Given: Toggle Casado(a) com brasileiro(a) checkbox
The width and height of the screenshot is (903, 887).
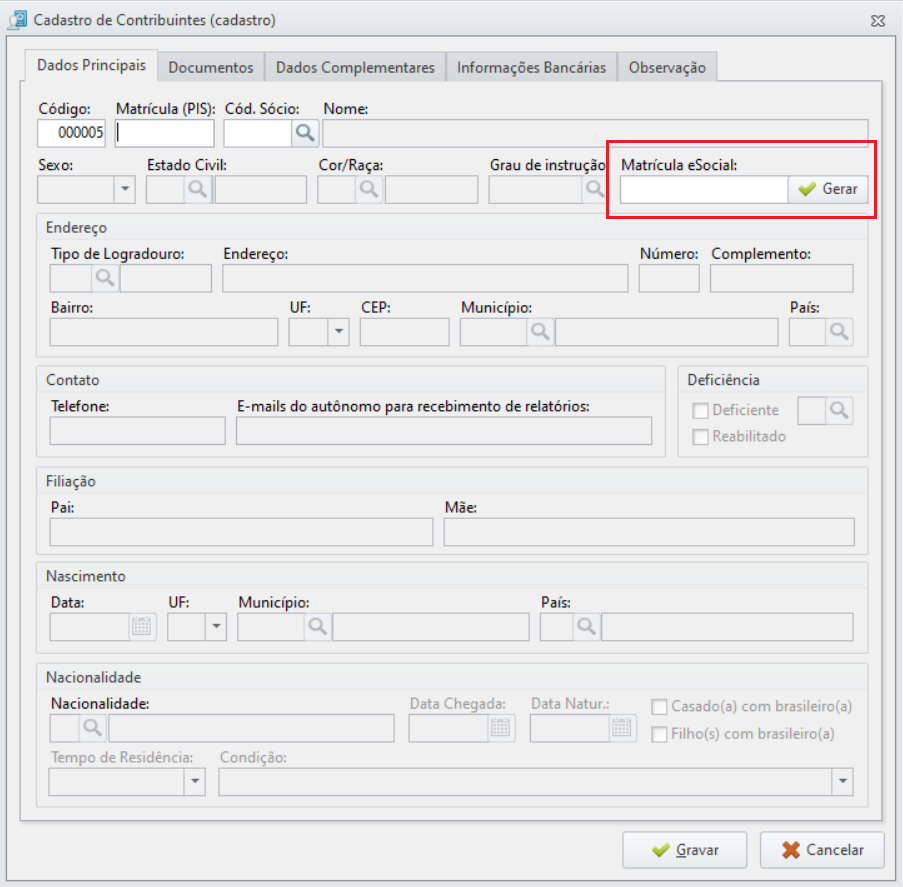Looking at the screenshot, I should point(659,707).
